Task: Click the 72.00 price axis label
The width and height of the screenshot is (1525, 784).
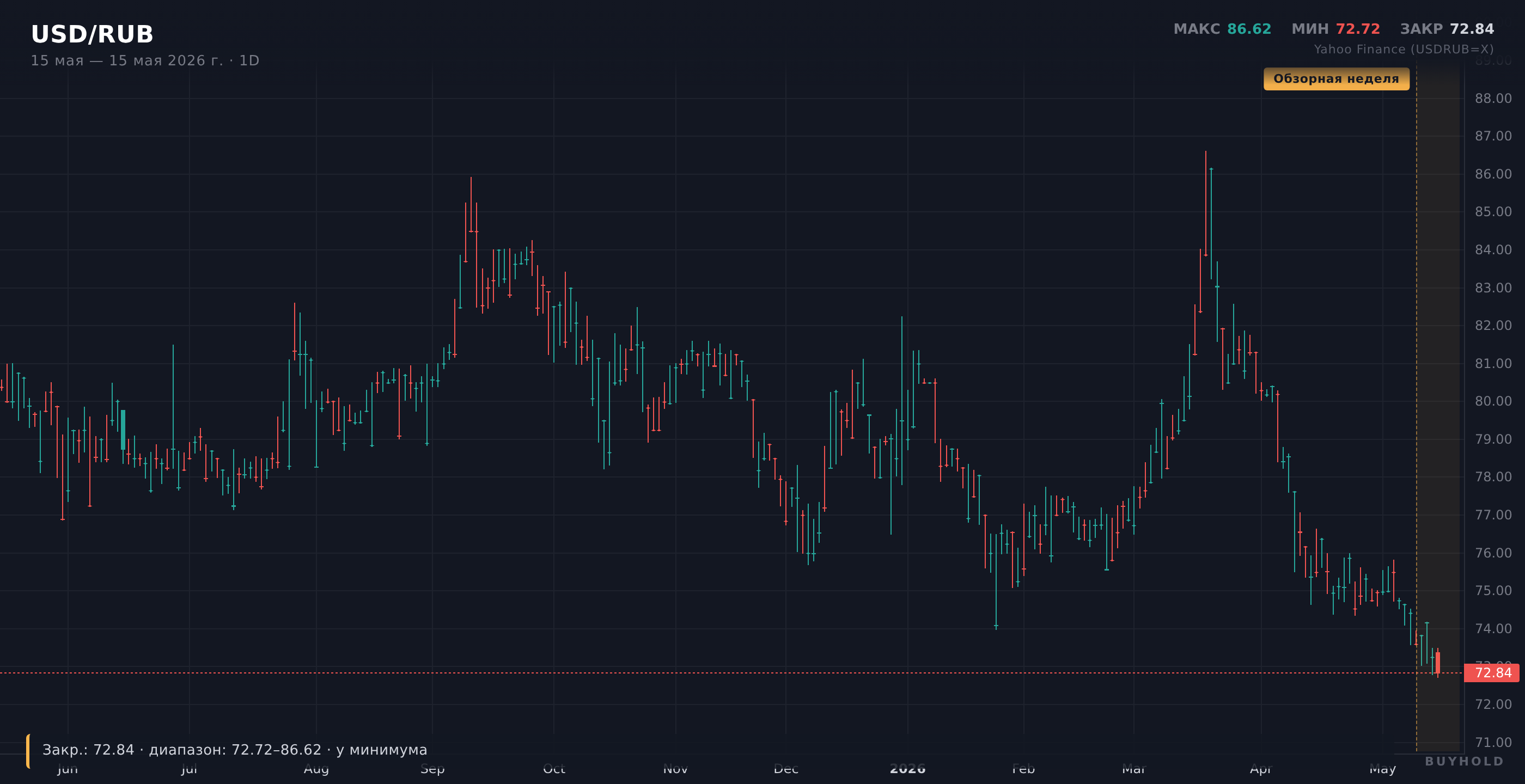Action: 1493,704
